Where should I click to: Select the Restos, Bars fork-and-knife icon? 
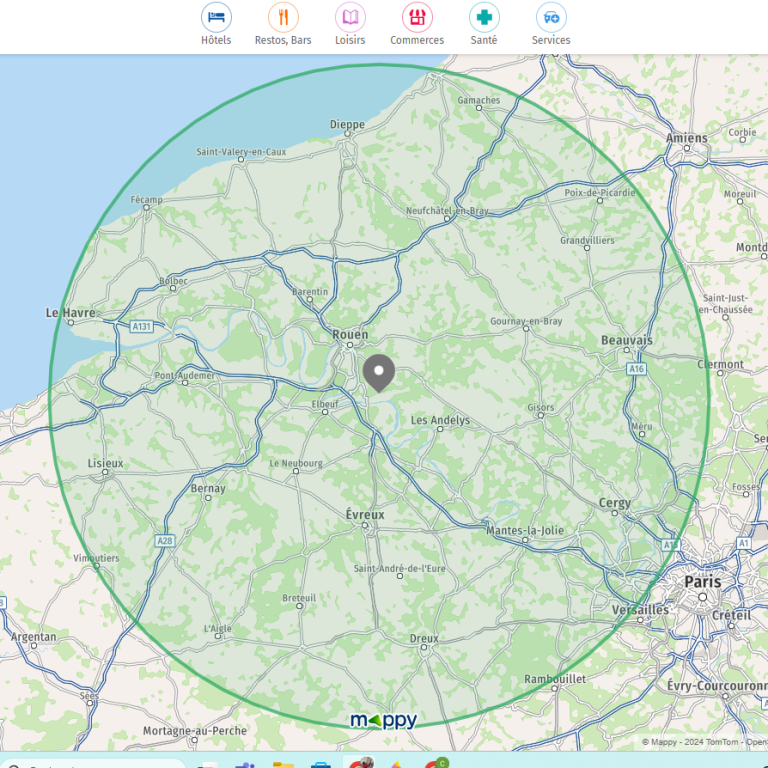(x=283, y=17)
